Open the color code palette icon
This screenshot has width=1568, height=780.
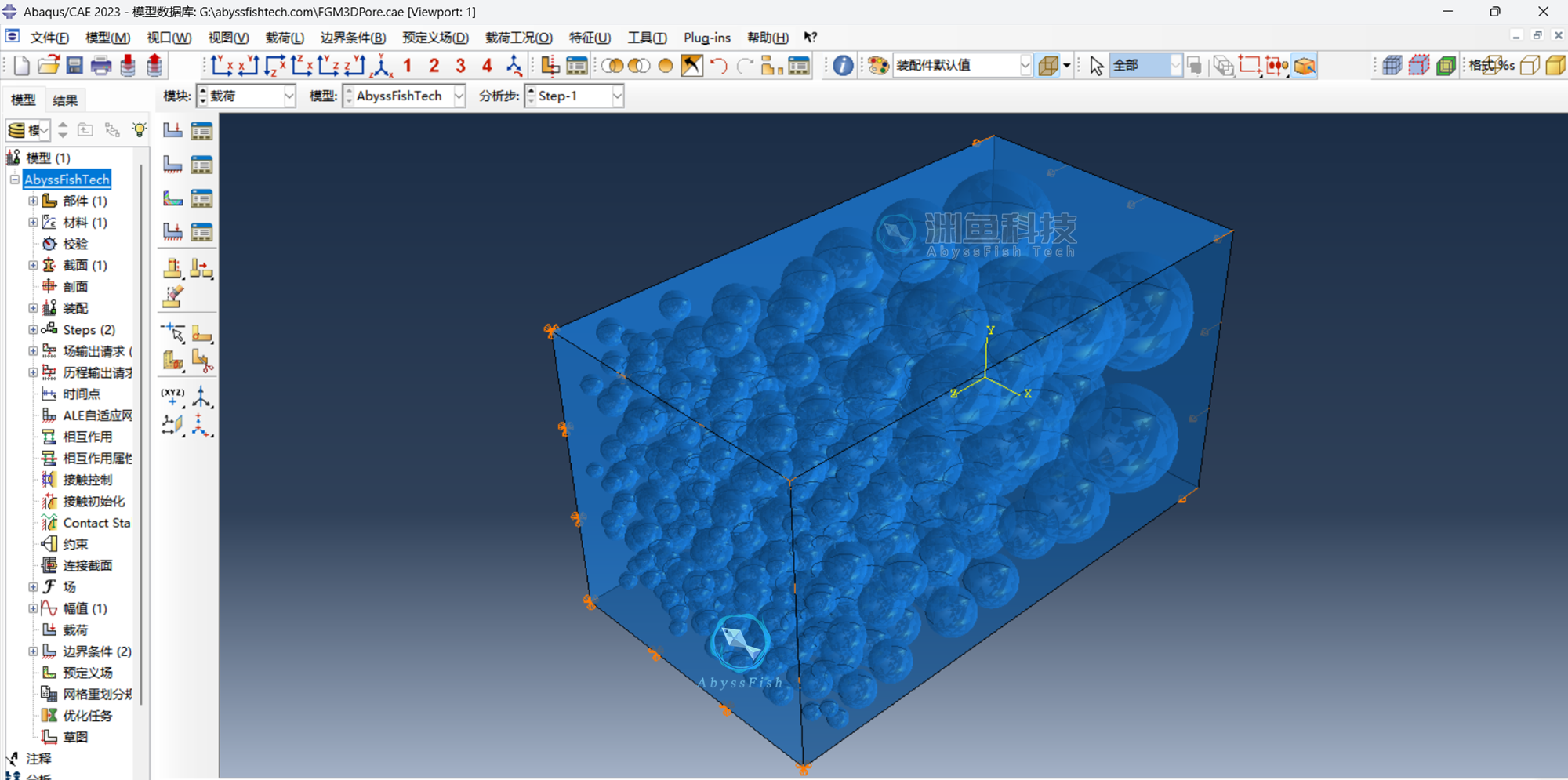pos(878,65)
